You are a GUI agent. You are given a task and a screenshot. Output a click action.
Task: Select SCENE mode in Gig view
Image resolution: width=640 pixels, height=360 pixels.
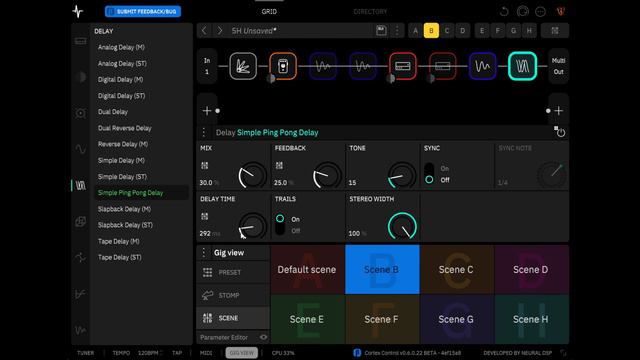pyautogui.click(x=233, y=318)
